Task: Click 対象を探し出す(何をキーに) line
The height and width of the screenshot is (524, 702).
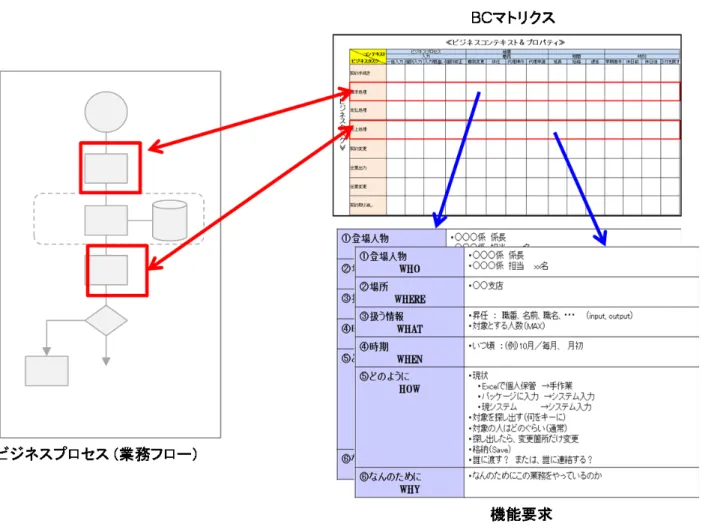Action: (x=517, y=417)
